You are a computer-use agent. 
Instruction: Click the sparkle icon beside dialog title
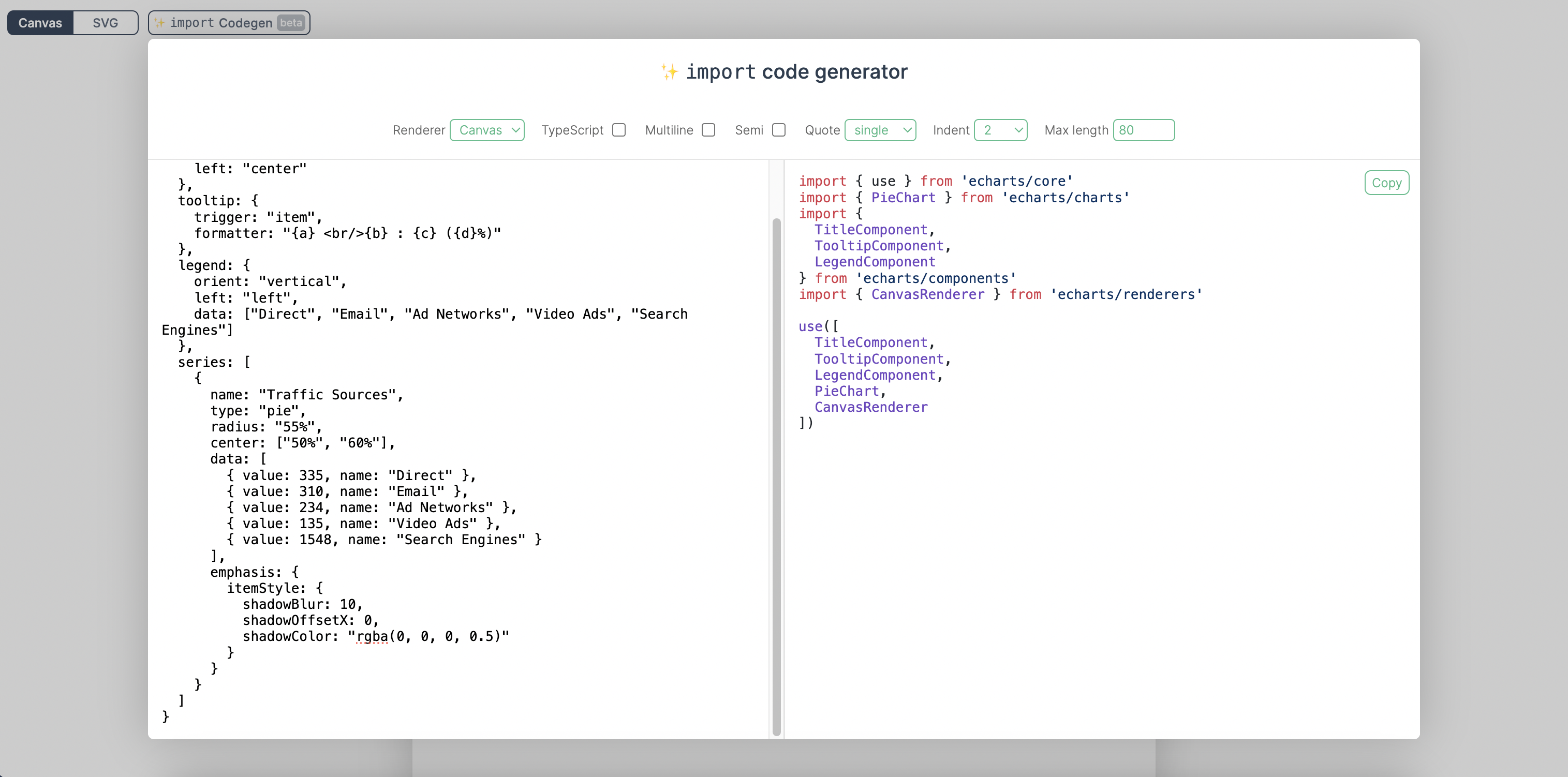click(669, 72)
